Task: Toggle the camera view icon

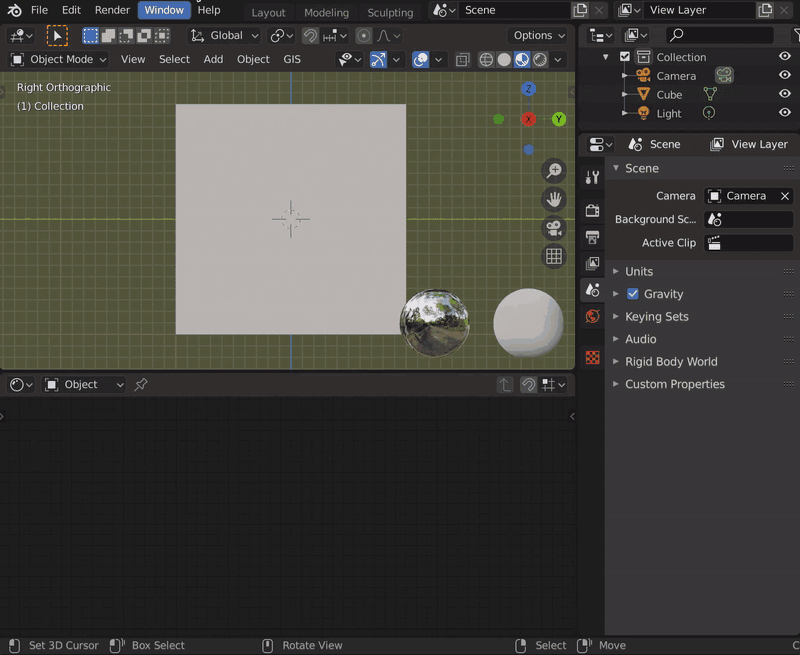Action: pos(553,228)
